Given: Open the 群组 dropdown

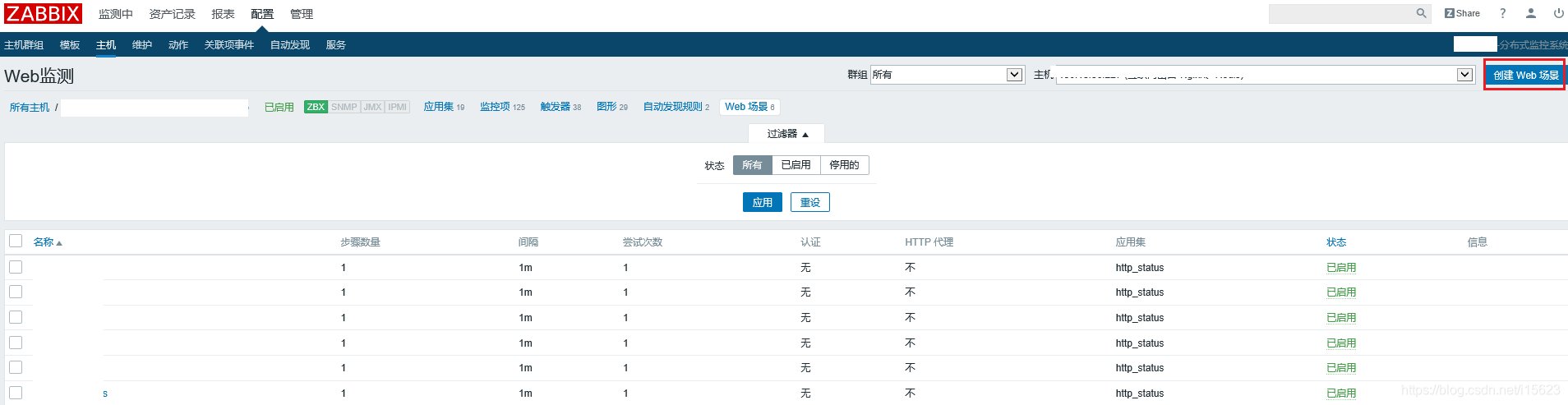Looking at the screenshot, I should click(948, 75).
